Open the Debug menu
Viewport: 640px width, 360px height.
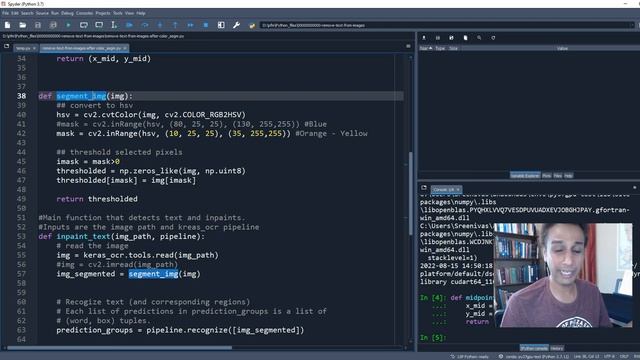point(67,13)
